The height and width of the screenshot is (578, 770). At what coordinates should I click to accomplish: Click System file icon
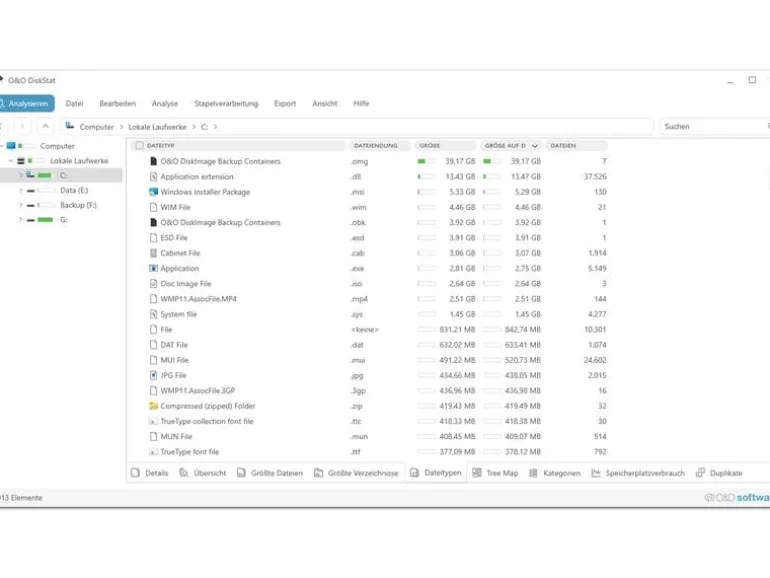click(x=153, y=314)
